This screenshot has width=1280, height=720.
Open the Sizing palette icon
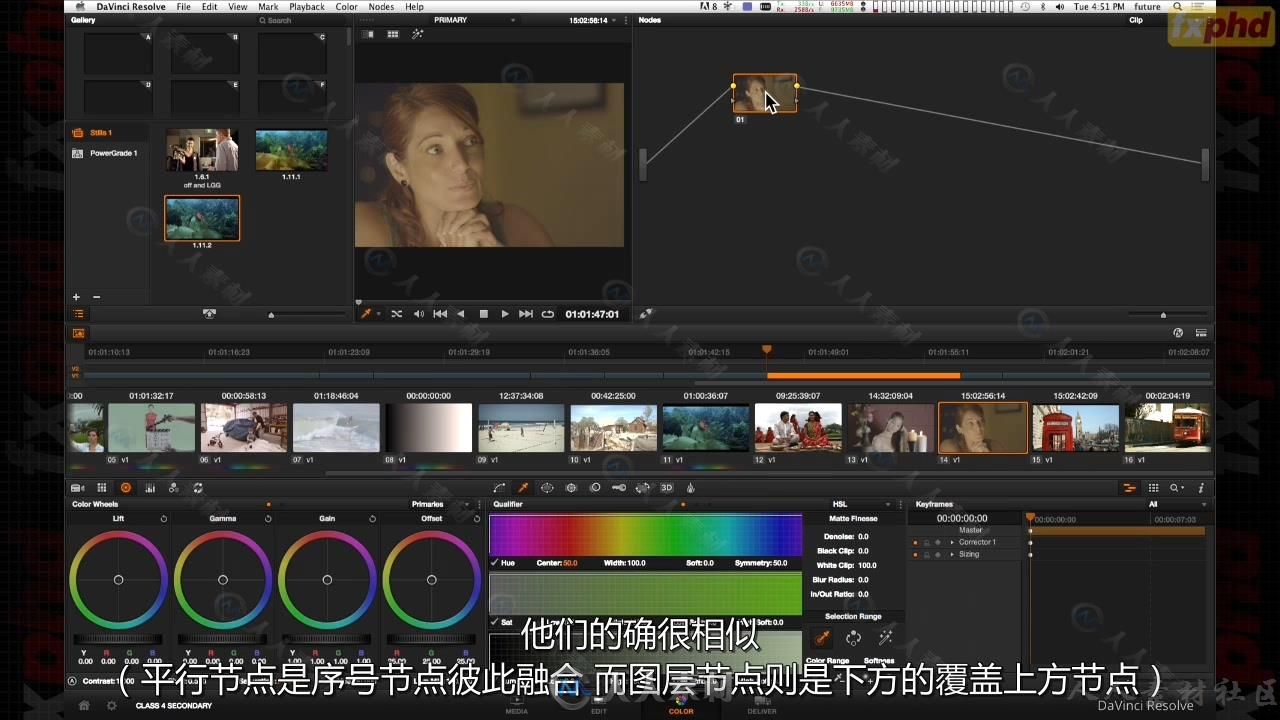[x=643, y=488]
